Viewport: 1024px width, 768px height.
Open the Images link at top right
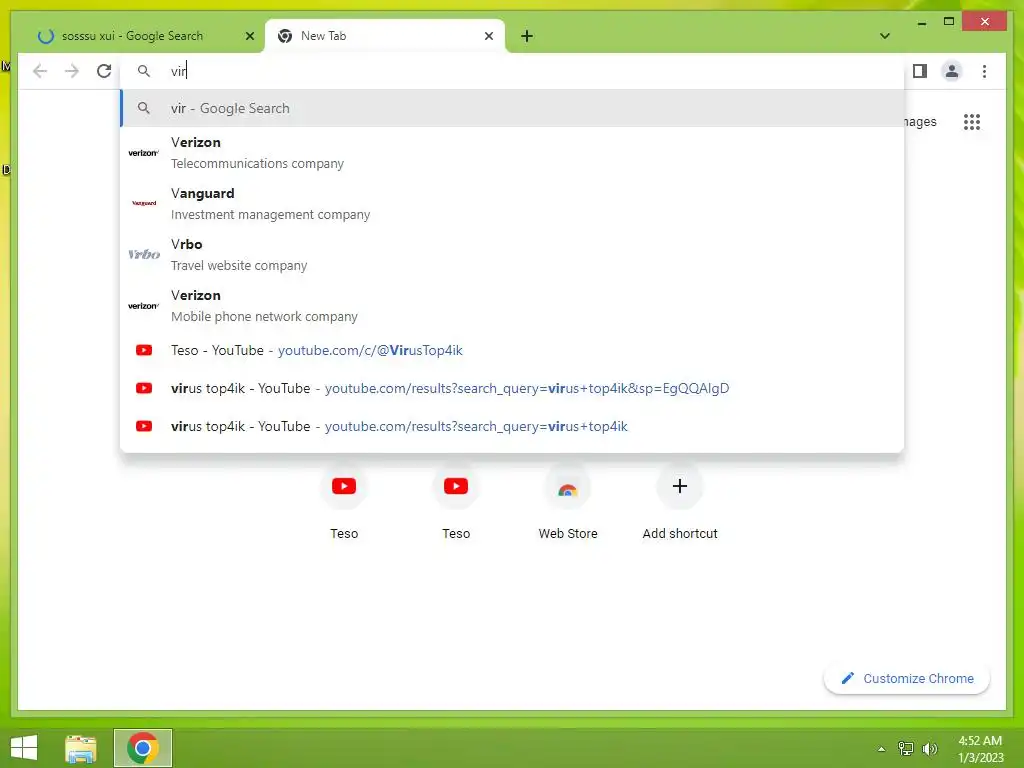[x=920, y=121]
